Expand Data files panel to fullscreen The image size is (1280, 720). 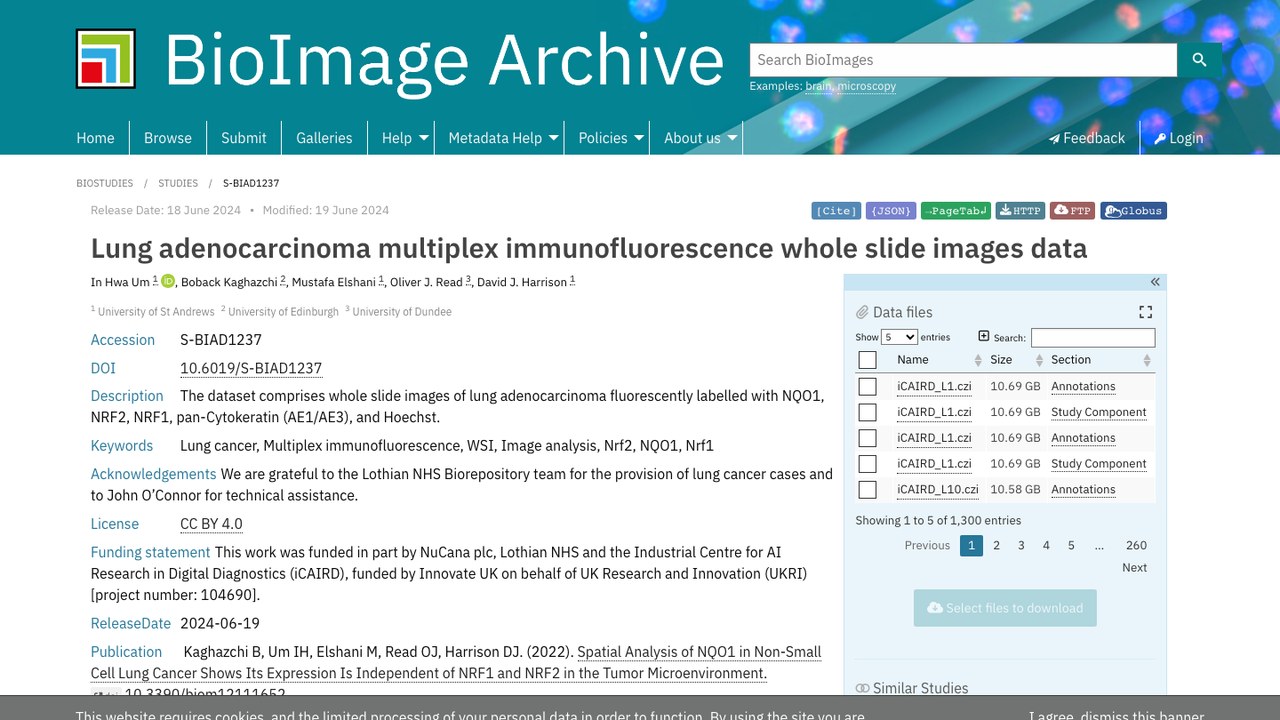click(1146, 312)
